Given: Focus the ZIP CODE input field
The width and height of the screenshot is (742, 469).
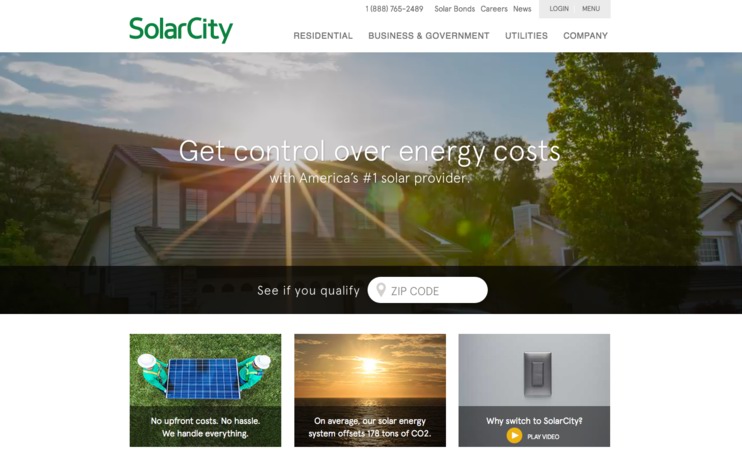Looking at the screenshot, I should [427, 290].
